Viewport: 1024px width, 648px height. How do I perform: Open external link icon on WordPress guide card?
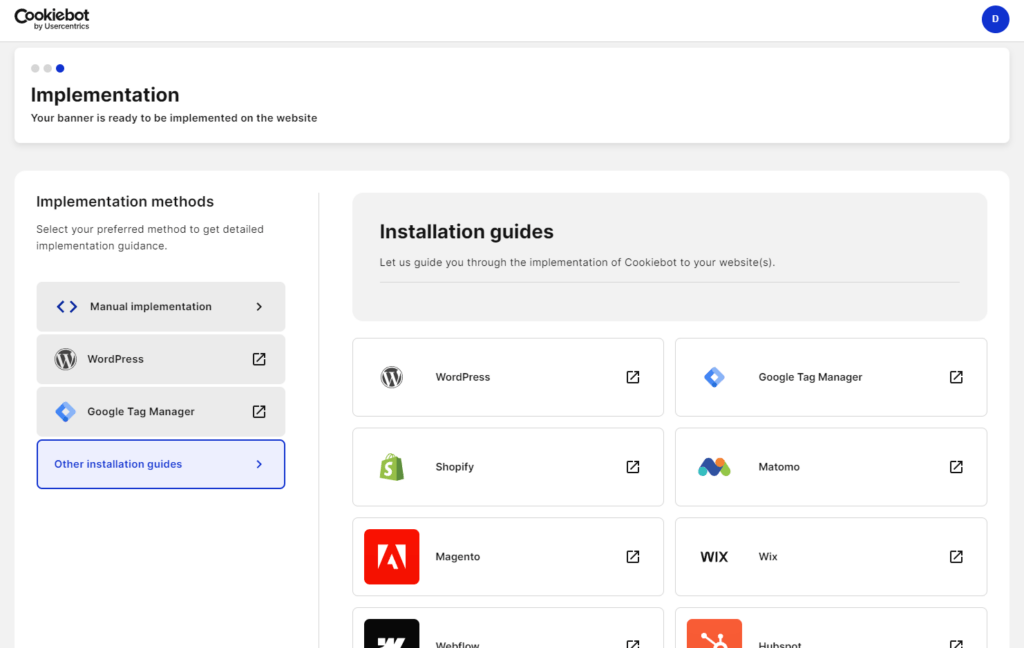[x=633, y=377]
